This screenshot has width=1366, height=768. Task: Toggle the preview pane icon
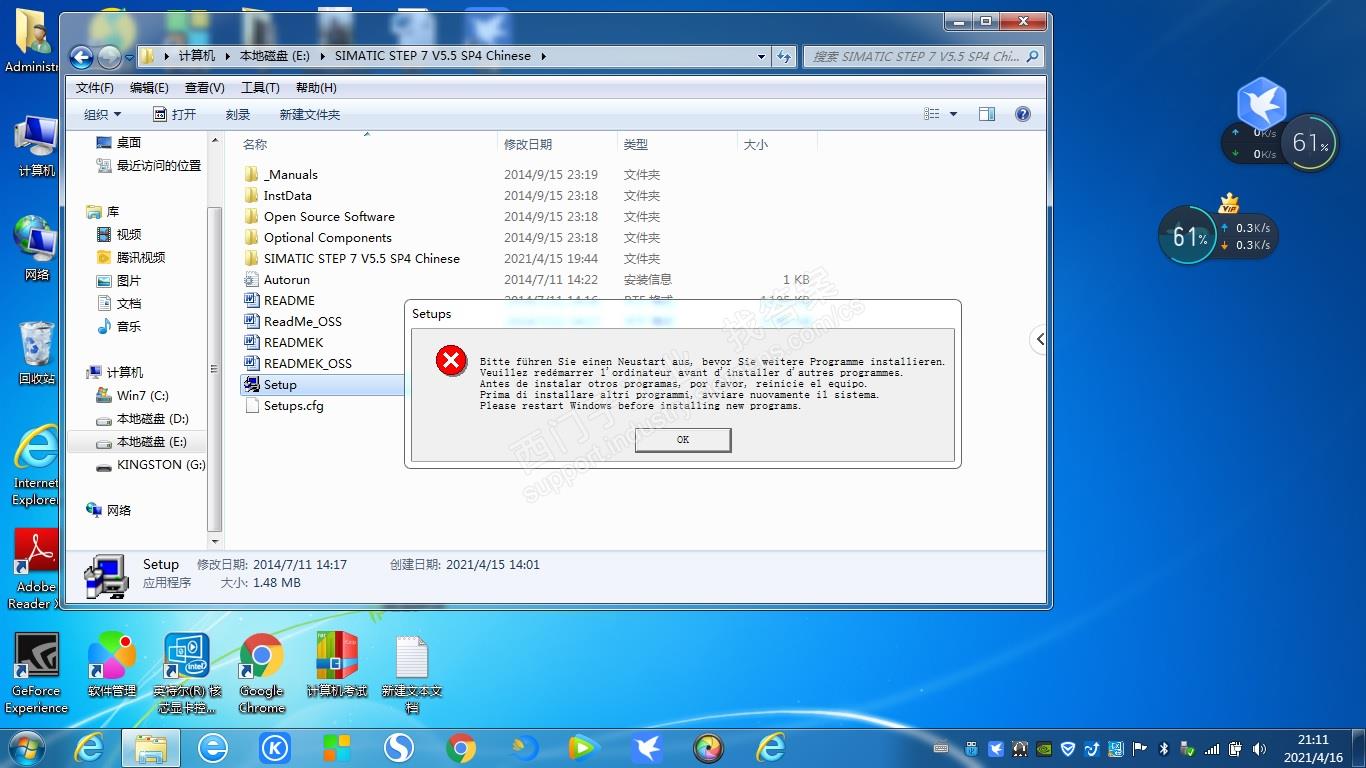987,114
